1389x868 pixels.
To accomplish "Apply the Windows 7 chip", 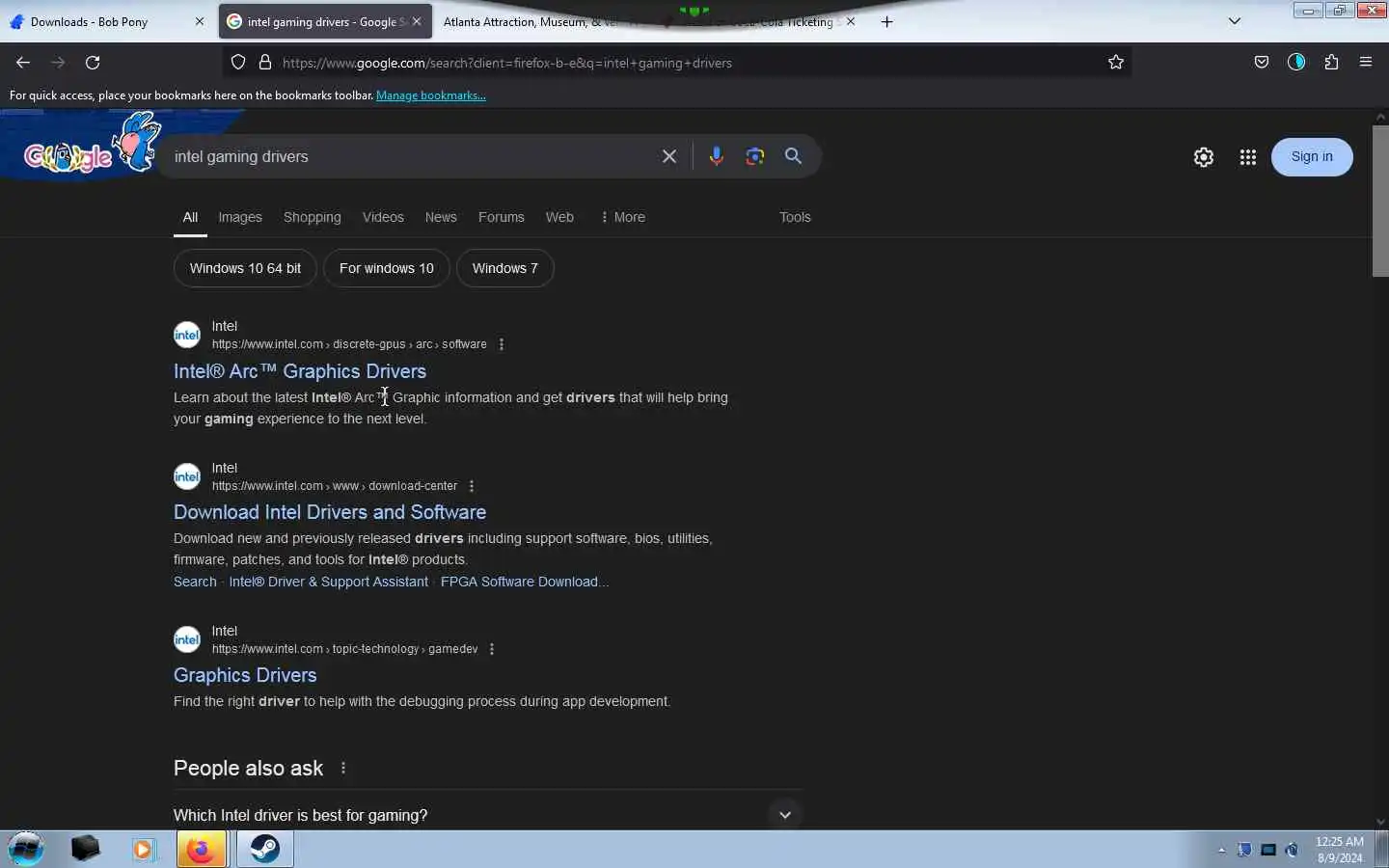I will tap(505, 268).
